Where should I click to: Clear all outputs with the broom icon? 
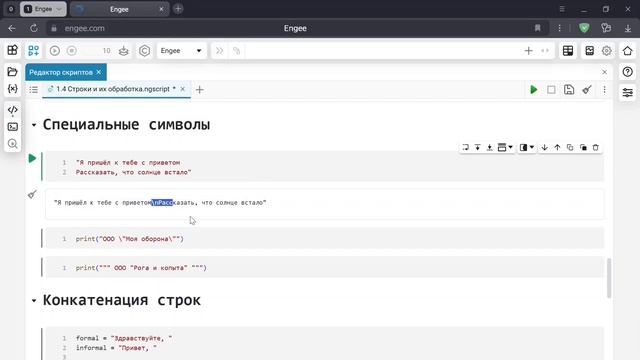click(587, 90)
